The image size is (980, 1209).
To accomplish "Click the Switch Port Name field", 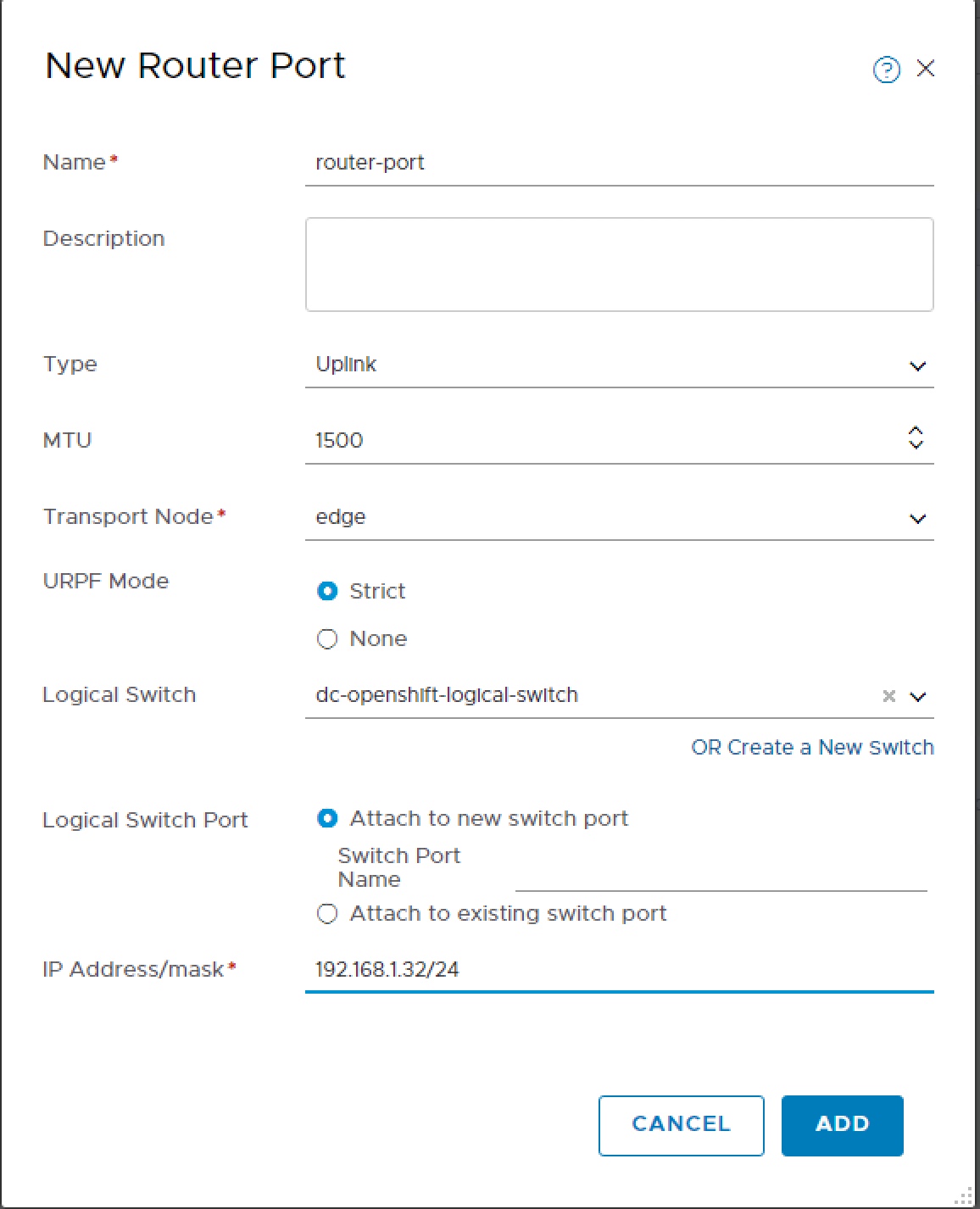I will click(x=721, y=882).
